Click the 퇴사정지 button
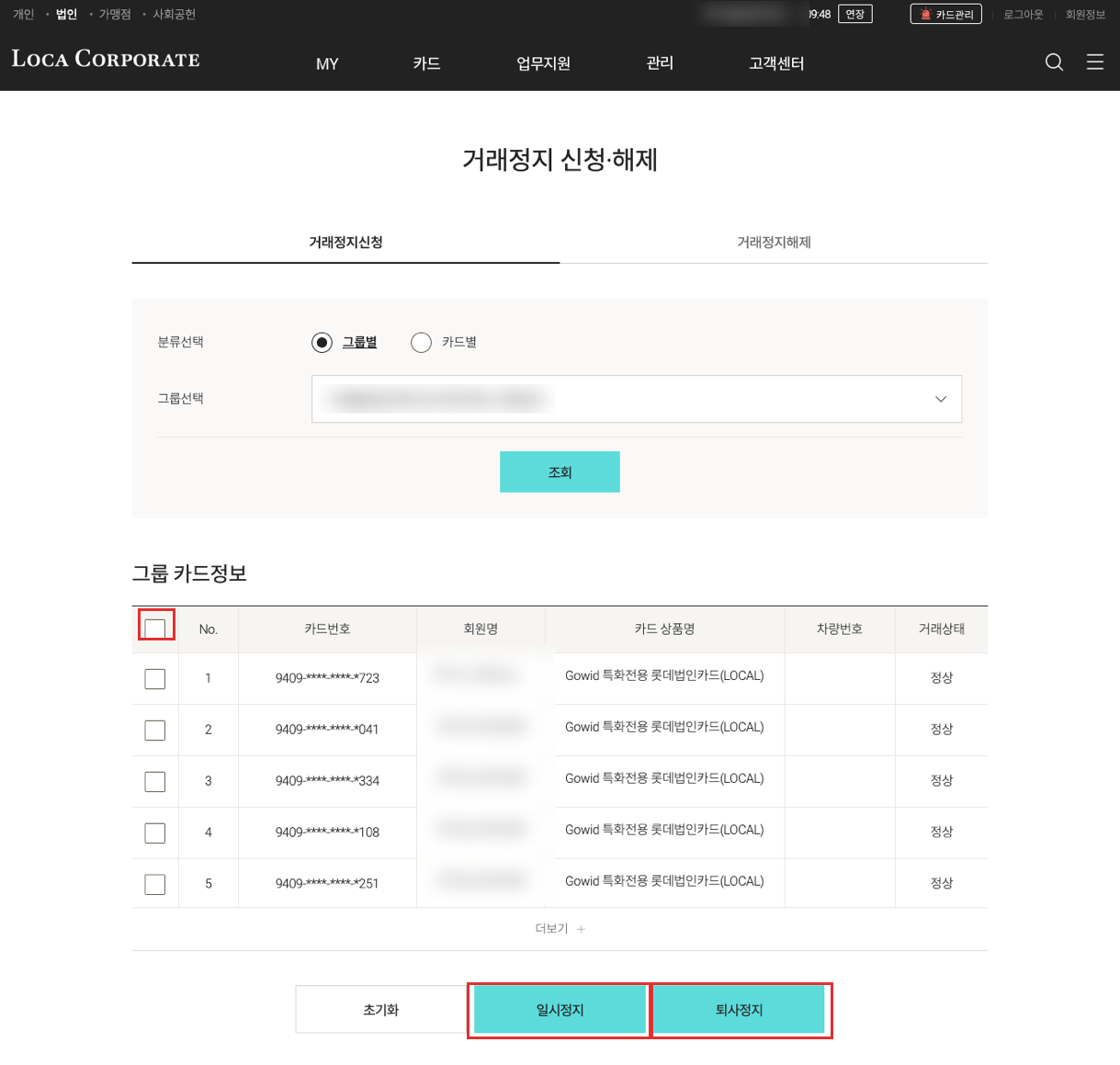The height and width of the screenshot is (1065, 1120). point(739,1010)
